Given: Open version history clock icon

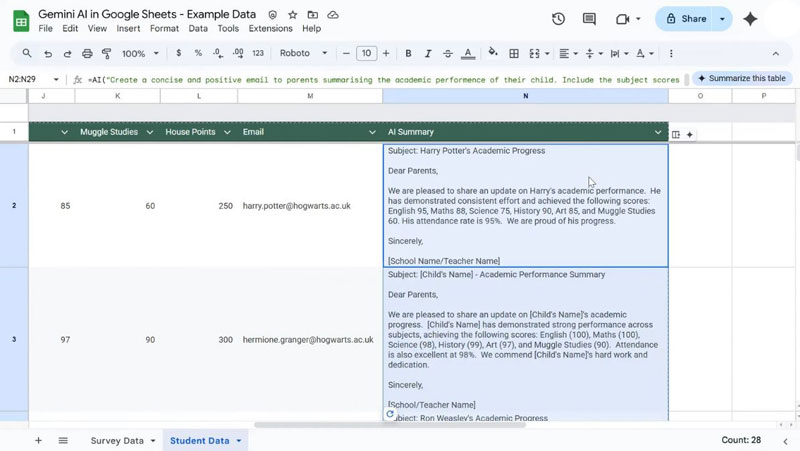Looking at the screenshot, I should click(558, 19).
